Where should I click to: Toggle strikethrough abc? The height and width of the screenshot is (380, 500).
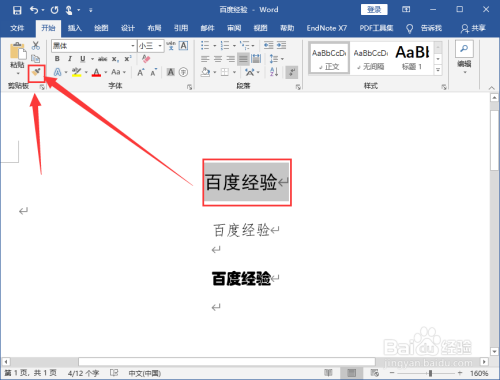point(102,59)
